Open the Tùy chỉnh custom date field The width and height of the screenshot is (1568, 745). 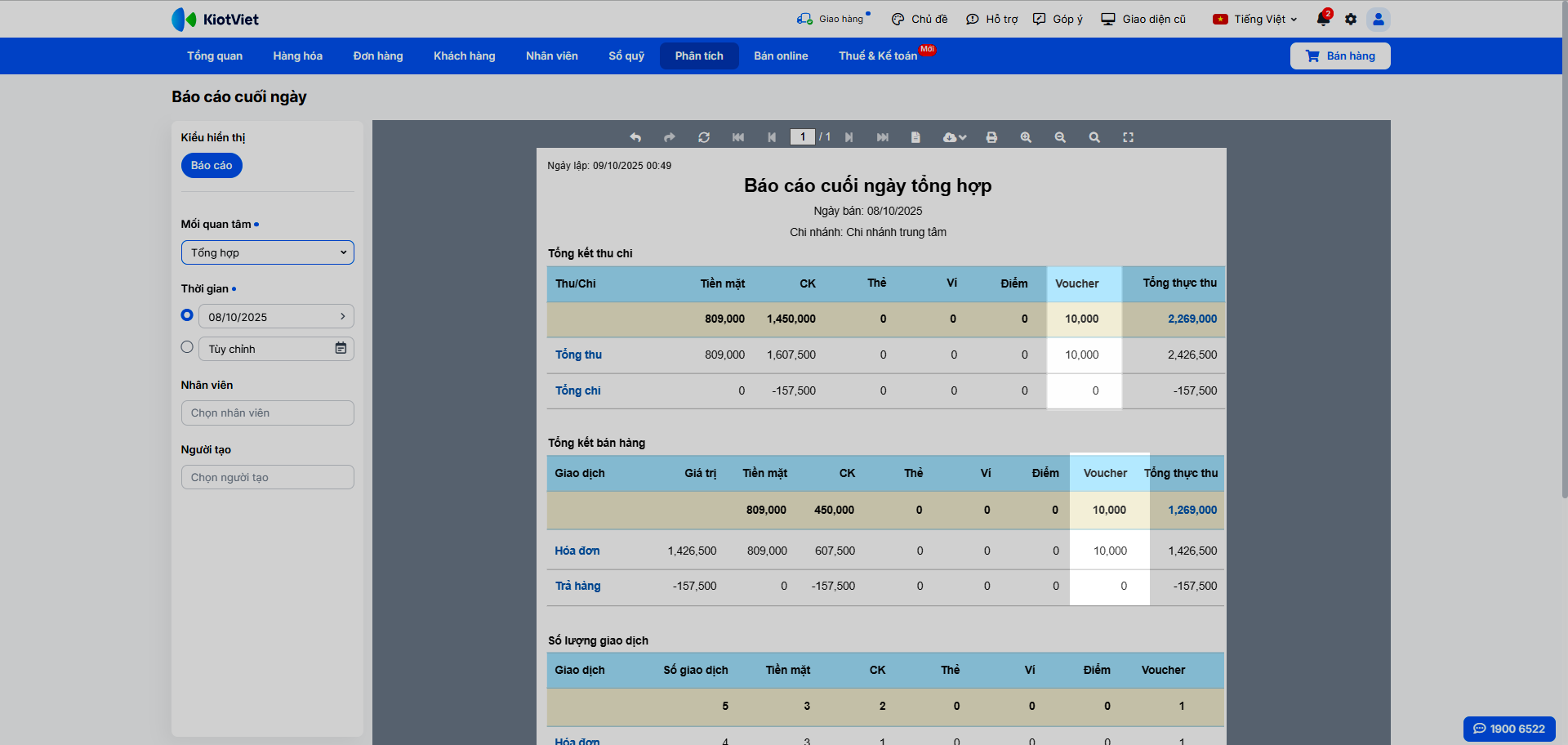tap(276, 349)
